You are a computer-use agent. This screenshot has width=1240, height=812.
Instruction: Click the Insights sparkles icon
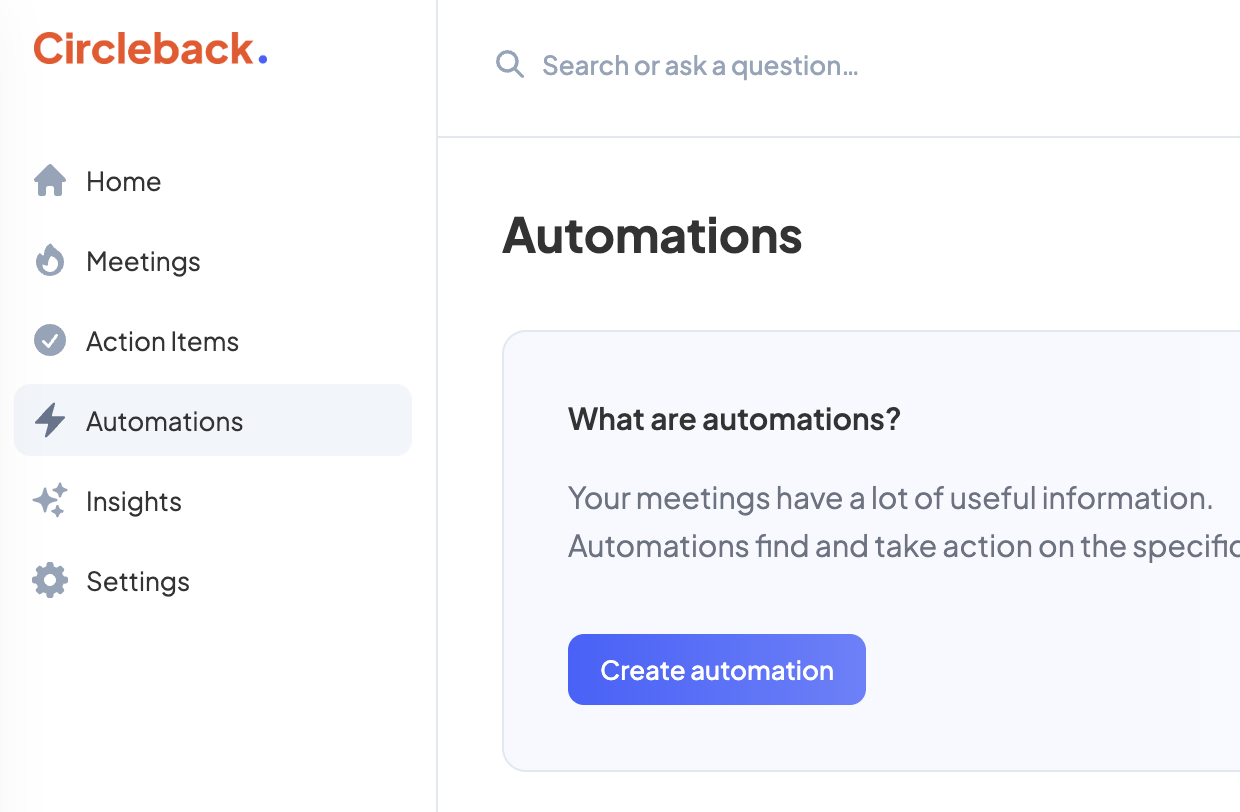coord(50,500)
